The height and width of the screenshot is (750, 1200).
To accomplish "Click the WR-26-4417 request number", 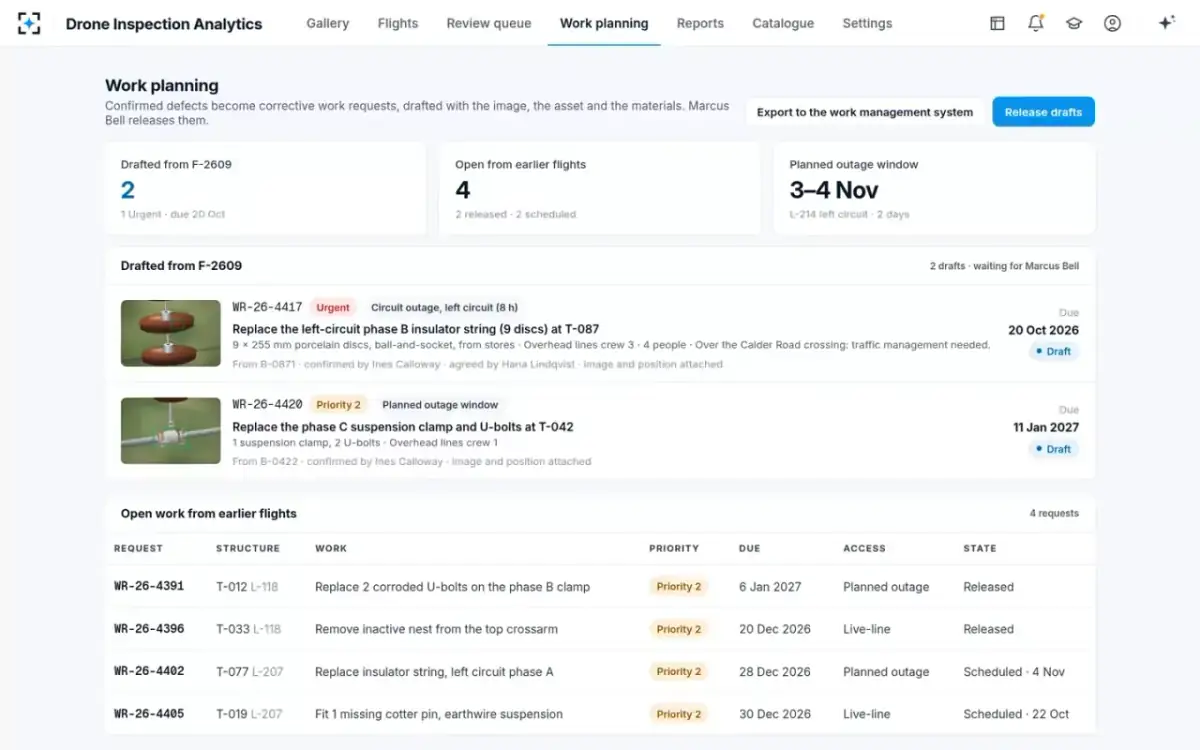I will 267,308.
